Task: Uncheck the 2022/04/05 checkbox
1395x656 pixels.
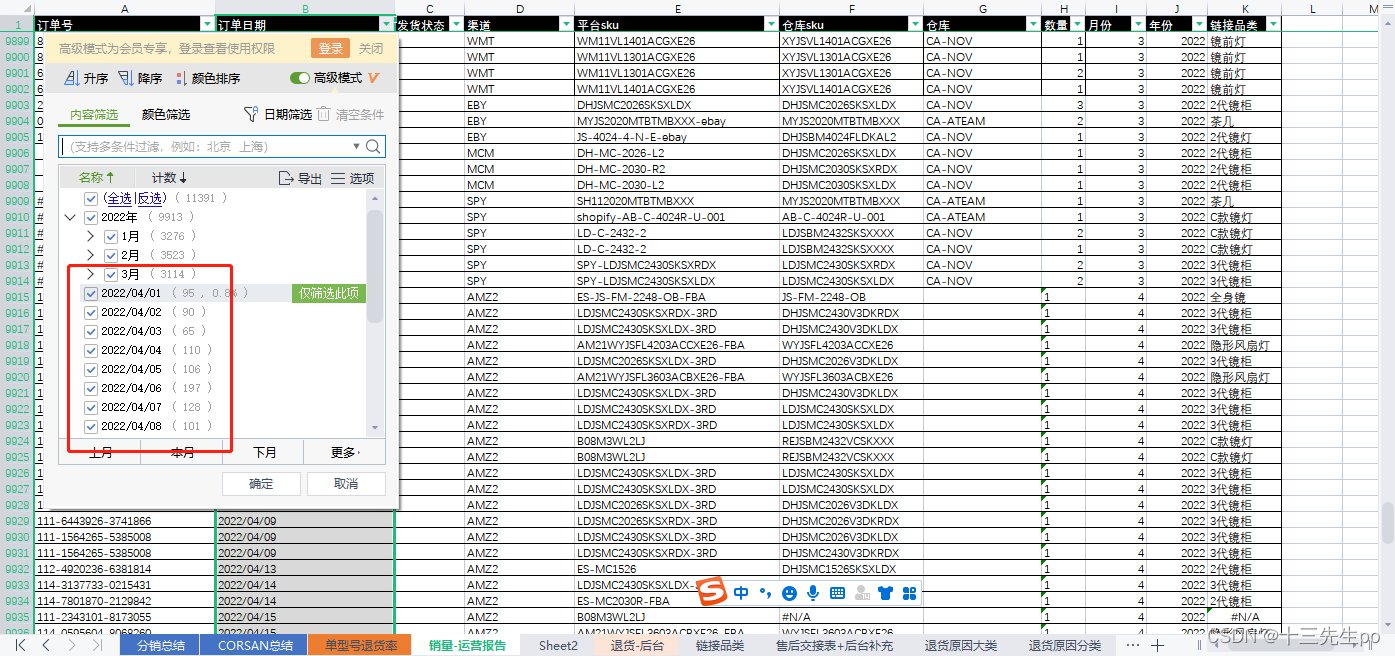Action: (91, 369)
